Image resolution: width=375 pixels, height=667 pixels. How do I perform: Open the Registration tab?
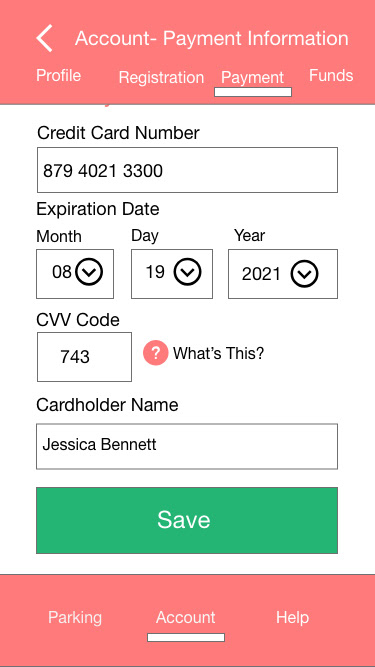coord(161,77)
